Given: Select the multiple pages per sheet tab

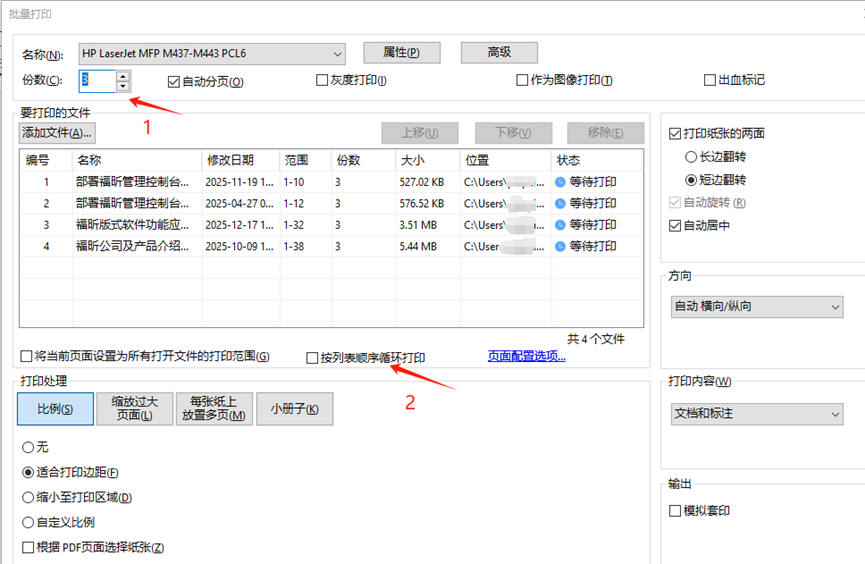Looking at the screenshot, I should click(214, 408).
